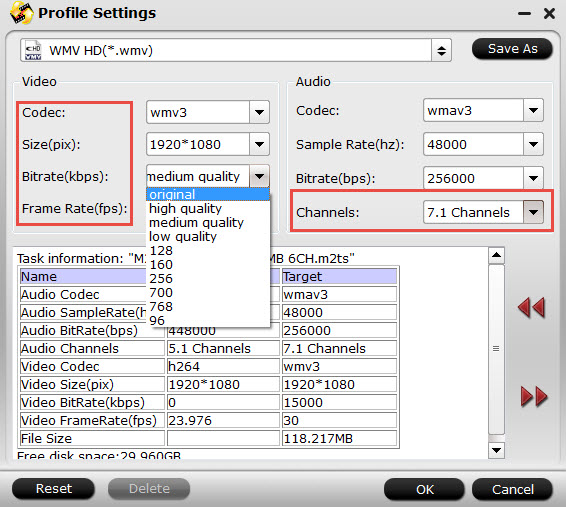Click the Save As button

pyautogui.click(x=512, y=49)
